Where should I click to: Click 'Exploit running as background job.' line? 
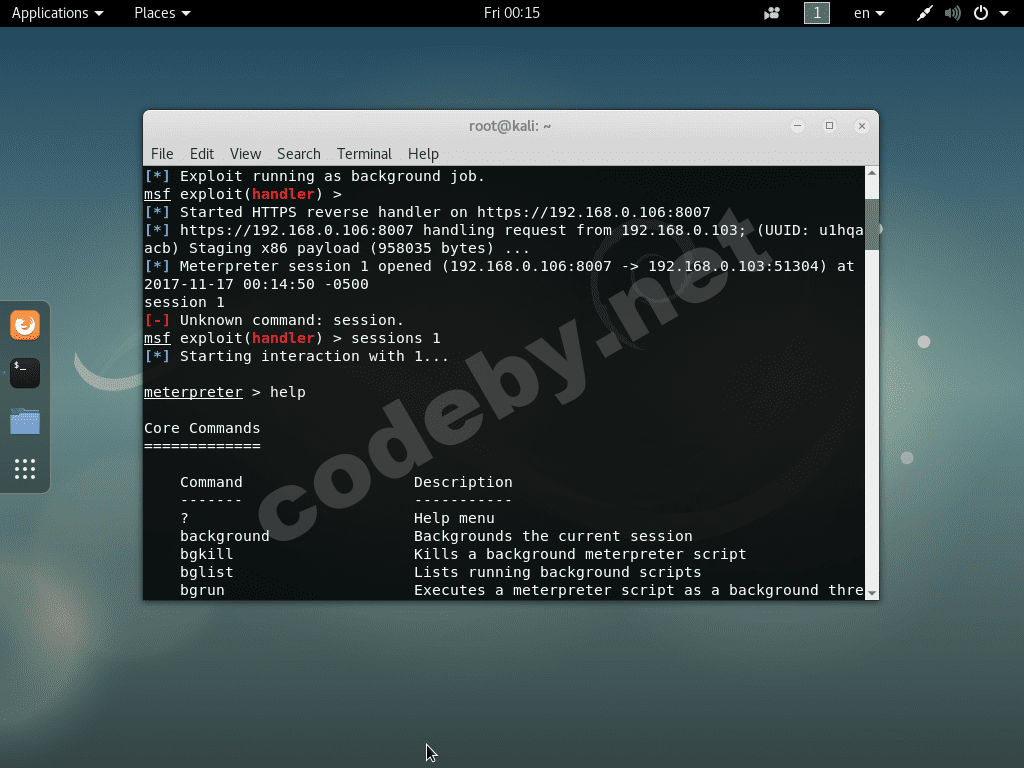(x=314, y=176)
